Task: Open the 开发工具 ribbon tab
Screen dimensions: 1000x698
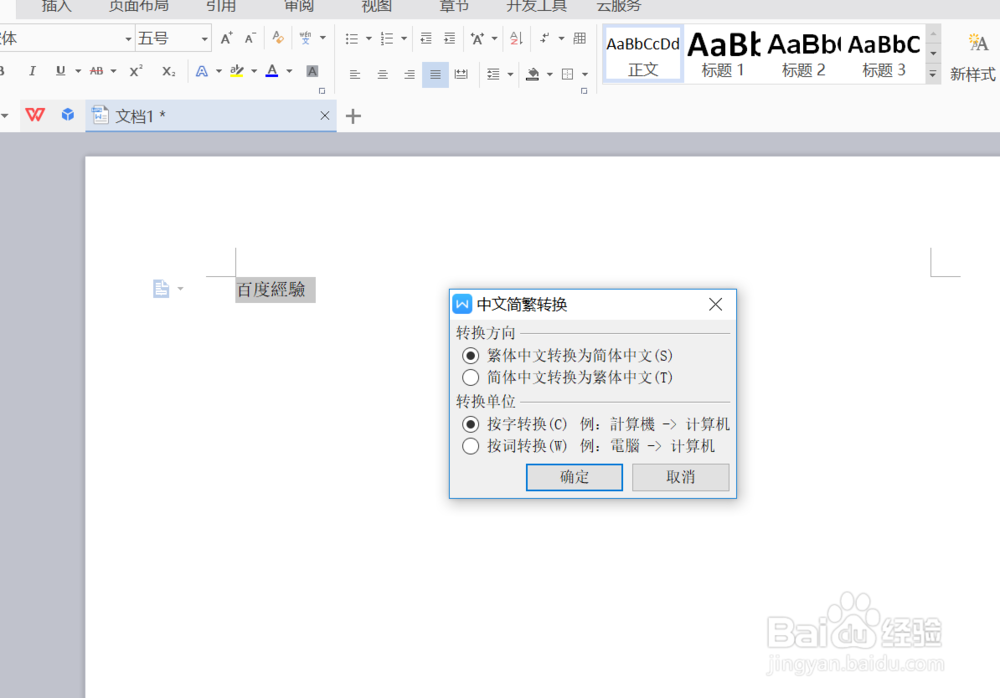Action: click(536, 6)
